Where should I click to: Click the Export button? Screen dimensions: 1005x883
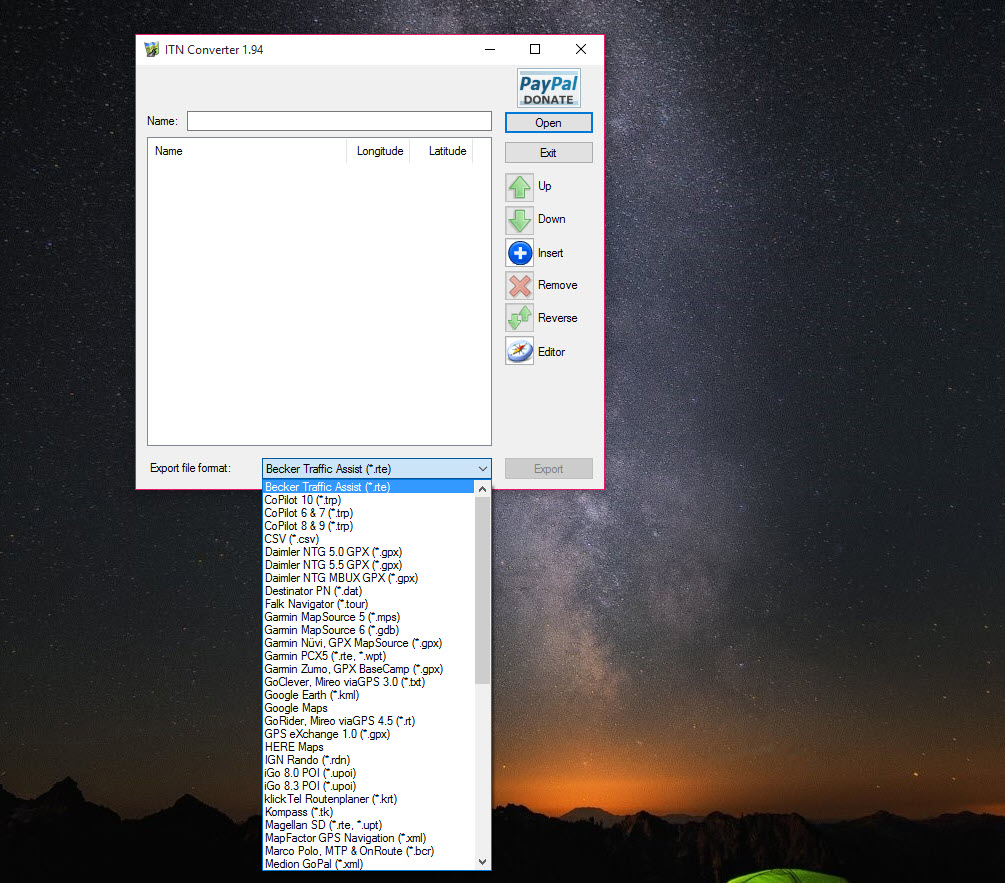(x=549, y=469)
